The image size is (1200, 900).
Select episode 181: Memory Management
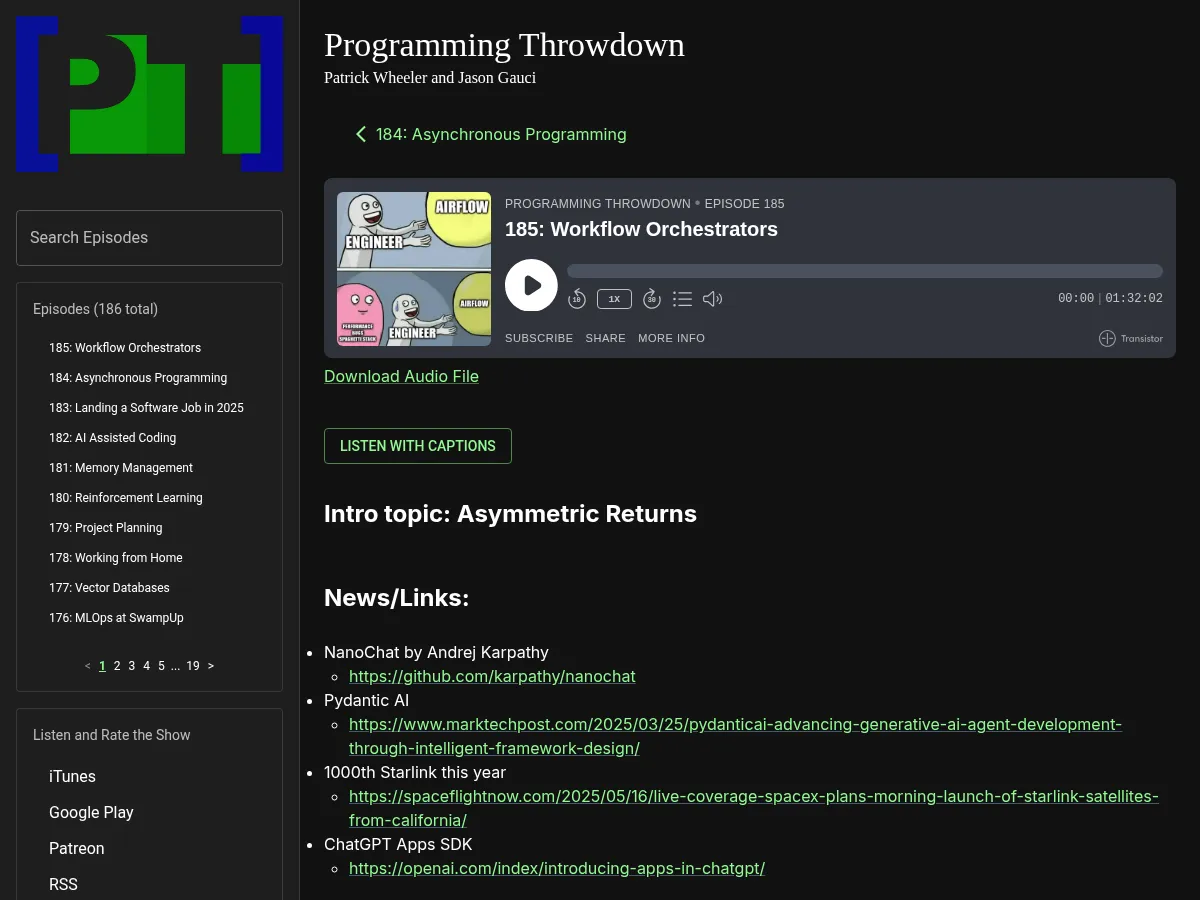(121, 467)
